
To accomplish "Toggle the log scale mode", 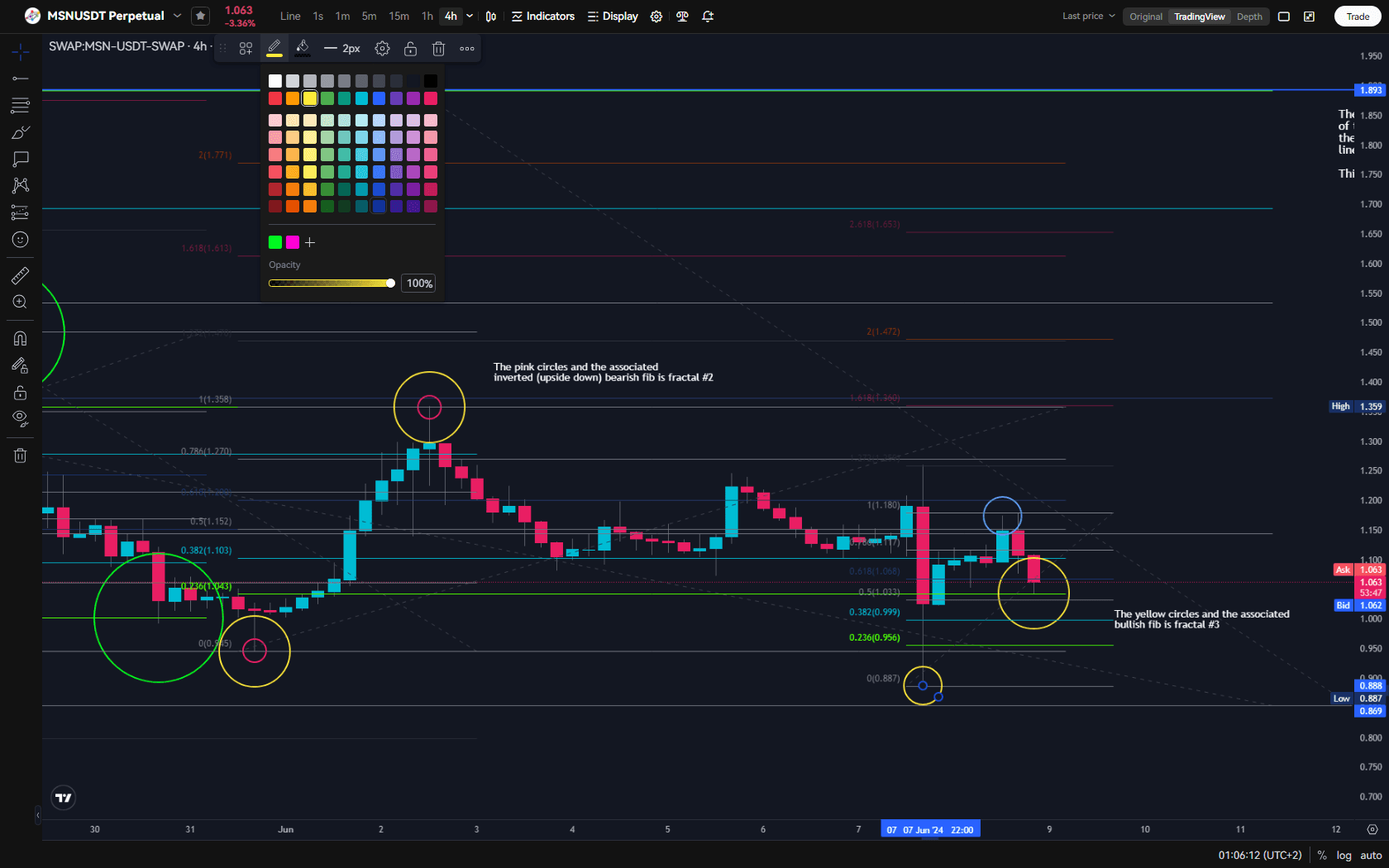I will (1344, 856).
